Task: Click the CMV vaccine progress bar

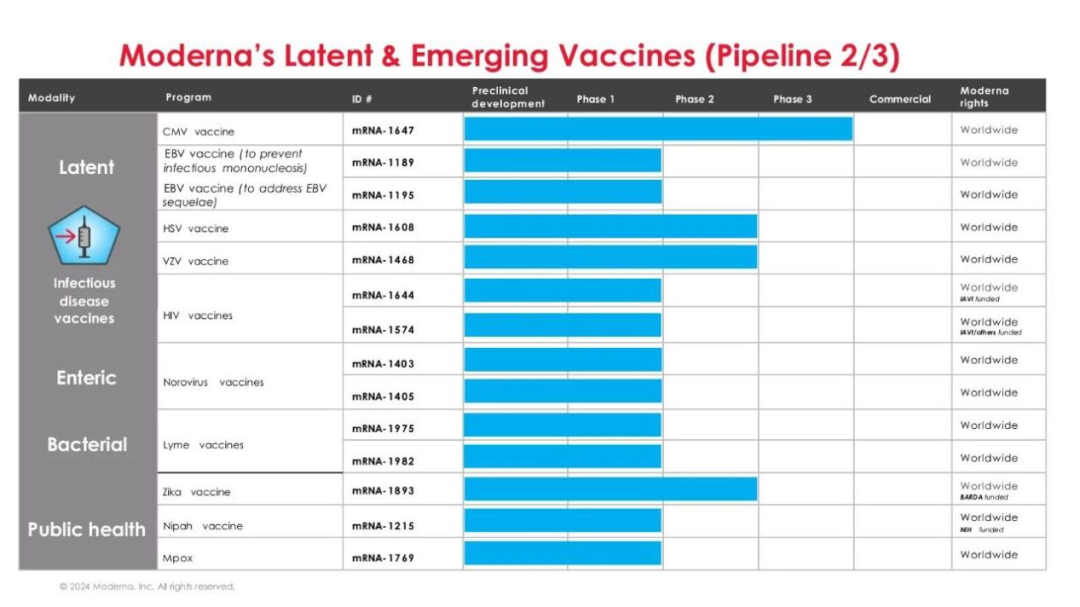Action: [x=658, y=130]
